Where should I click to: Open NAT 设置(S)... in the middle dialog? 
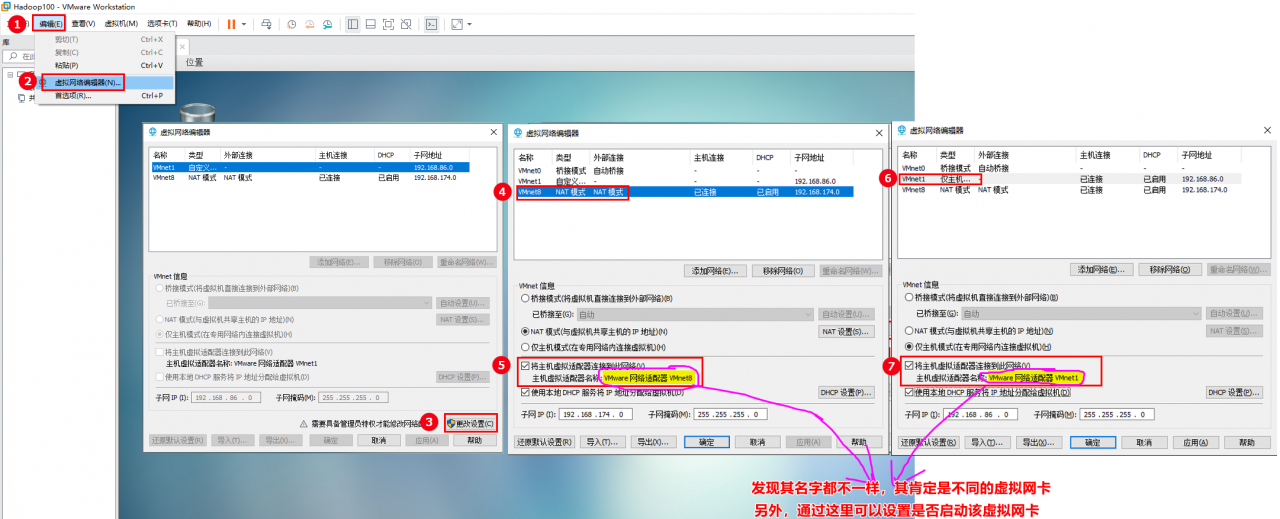846,331
